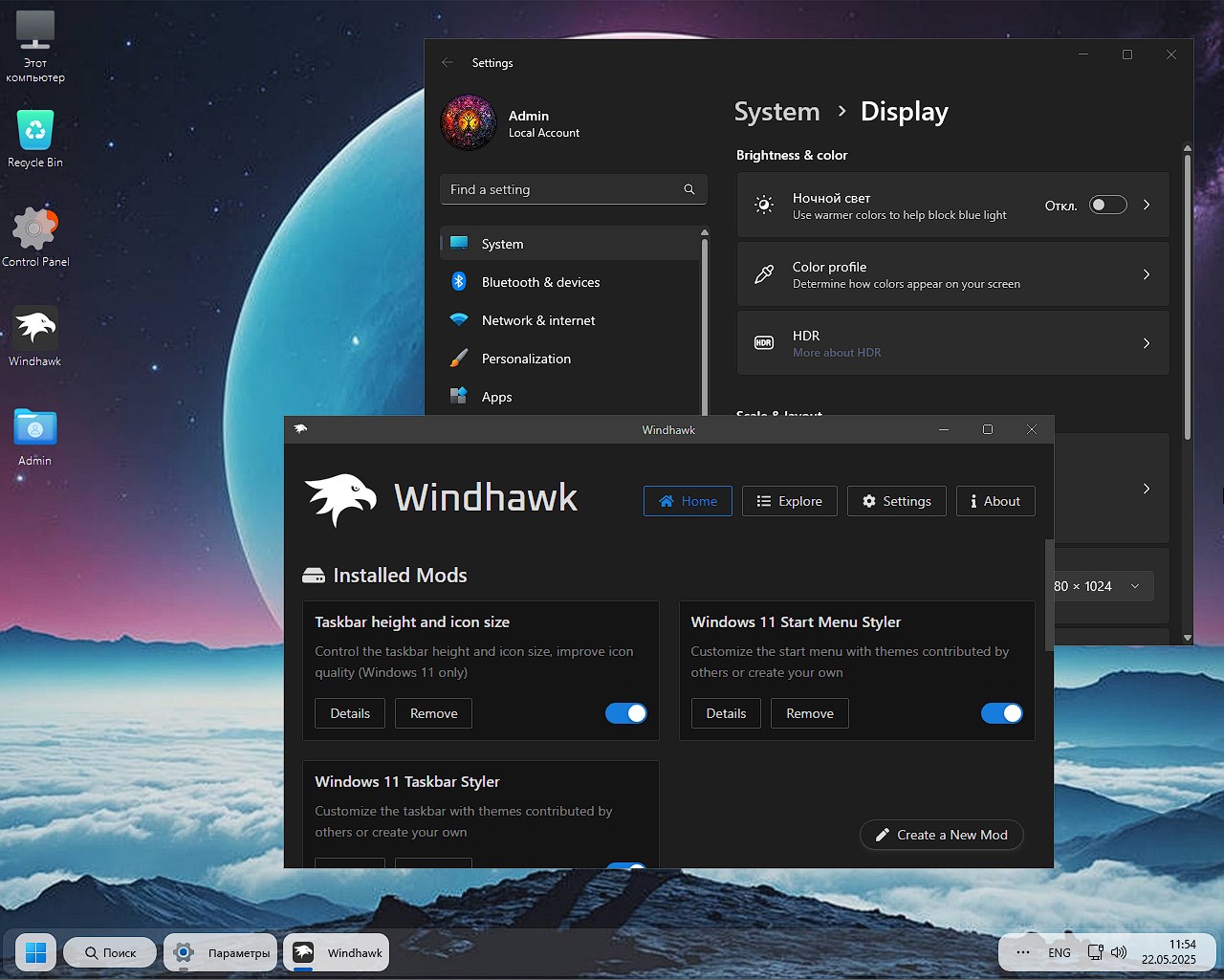Click the Settings sidebar scrollbar
Image resolution: width=1224 pixels, height=980 pixels.
pos(705,325)
